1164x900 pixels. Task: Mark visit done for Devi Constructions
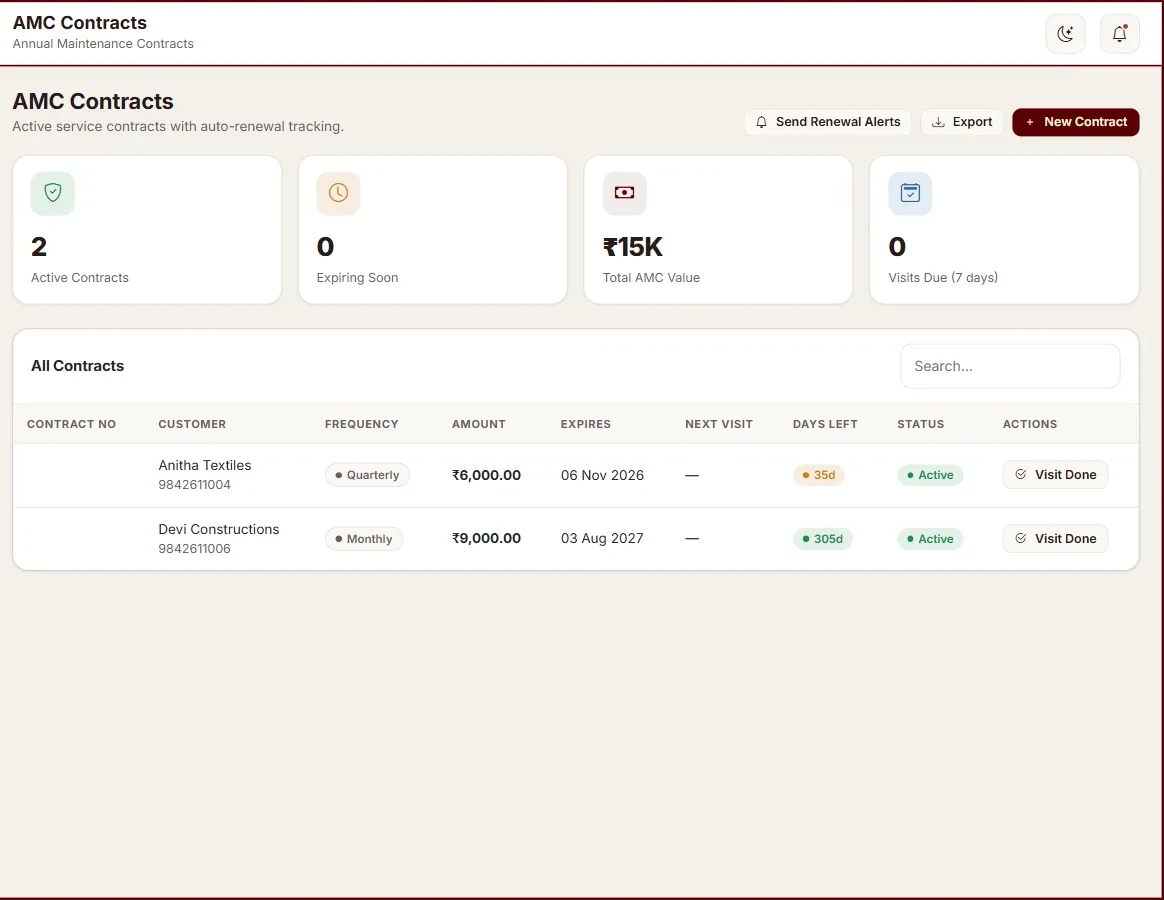tap(1055, 538)
